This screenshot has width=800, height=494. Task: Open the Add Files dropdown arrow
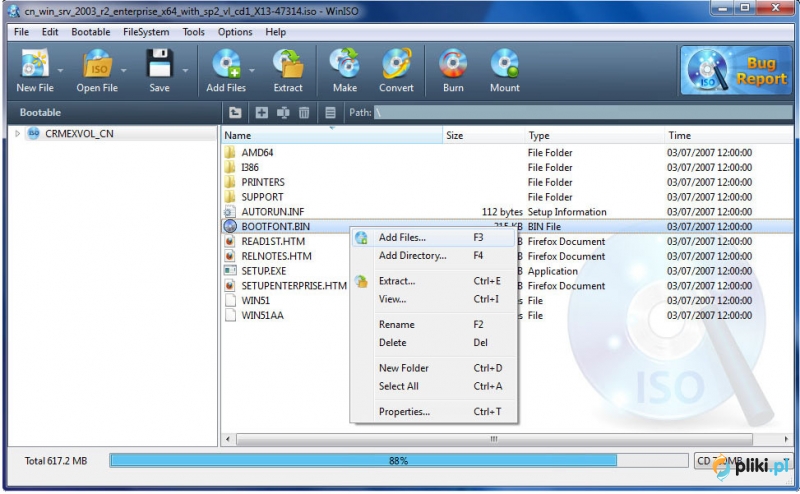tap(252, 70)
